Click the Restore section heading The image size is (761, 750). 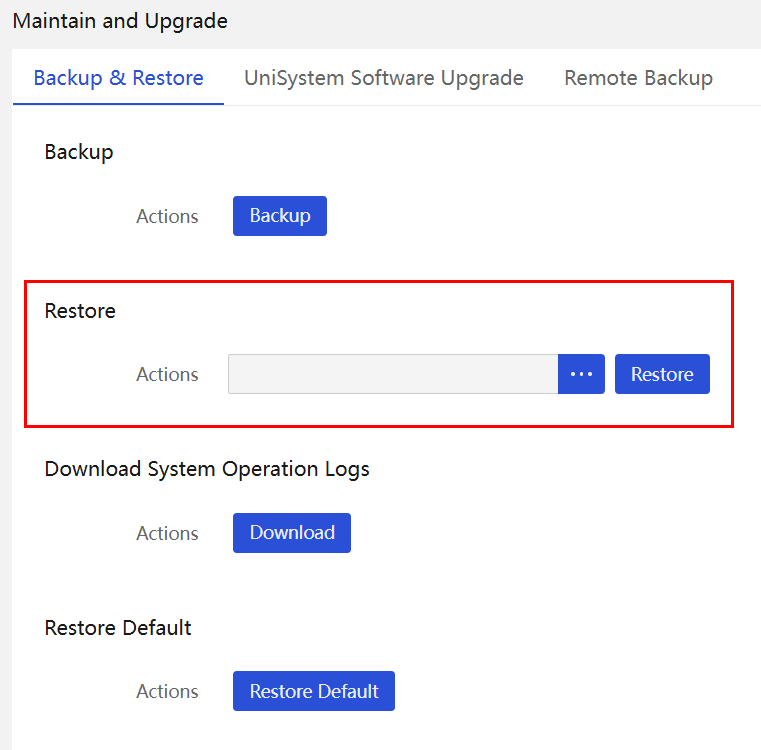click(x=80, y=311)
